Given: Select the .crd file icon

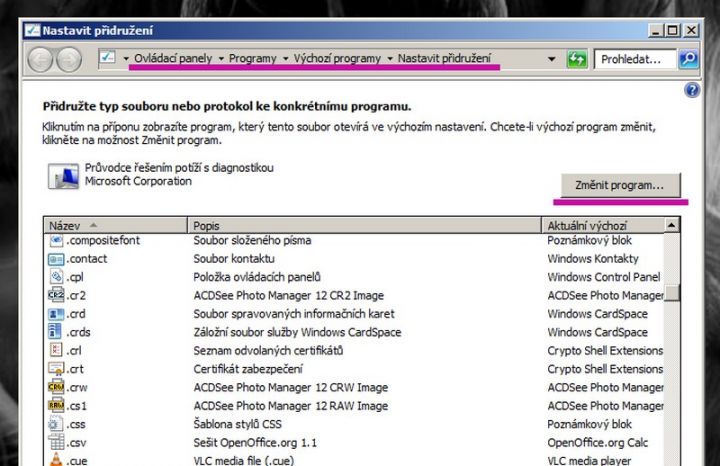Looking at the screenshot, I should click(56, 314).
